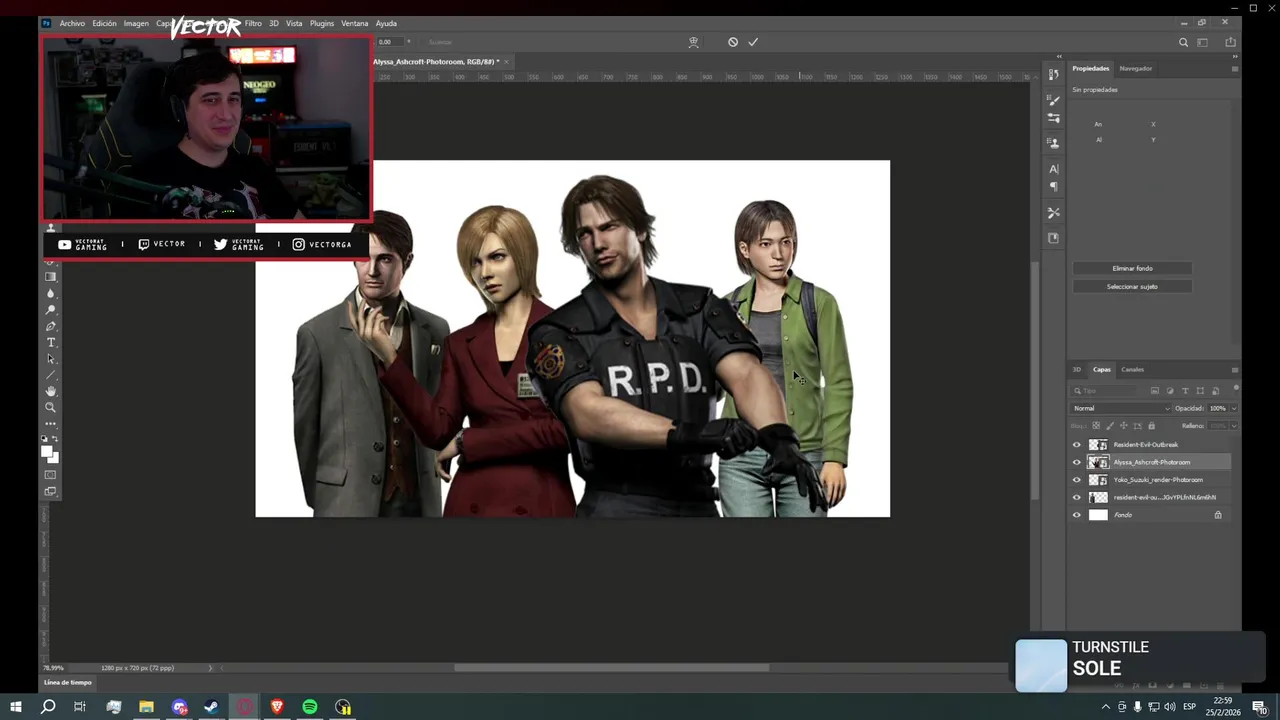Select the Hand tool

tap(51, 391)
